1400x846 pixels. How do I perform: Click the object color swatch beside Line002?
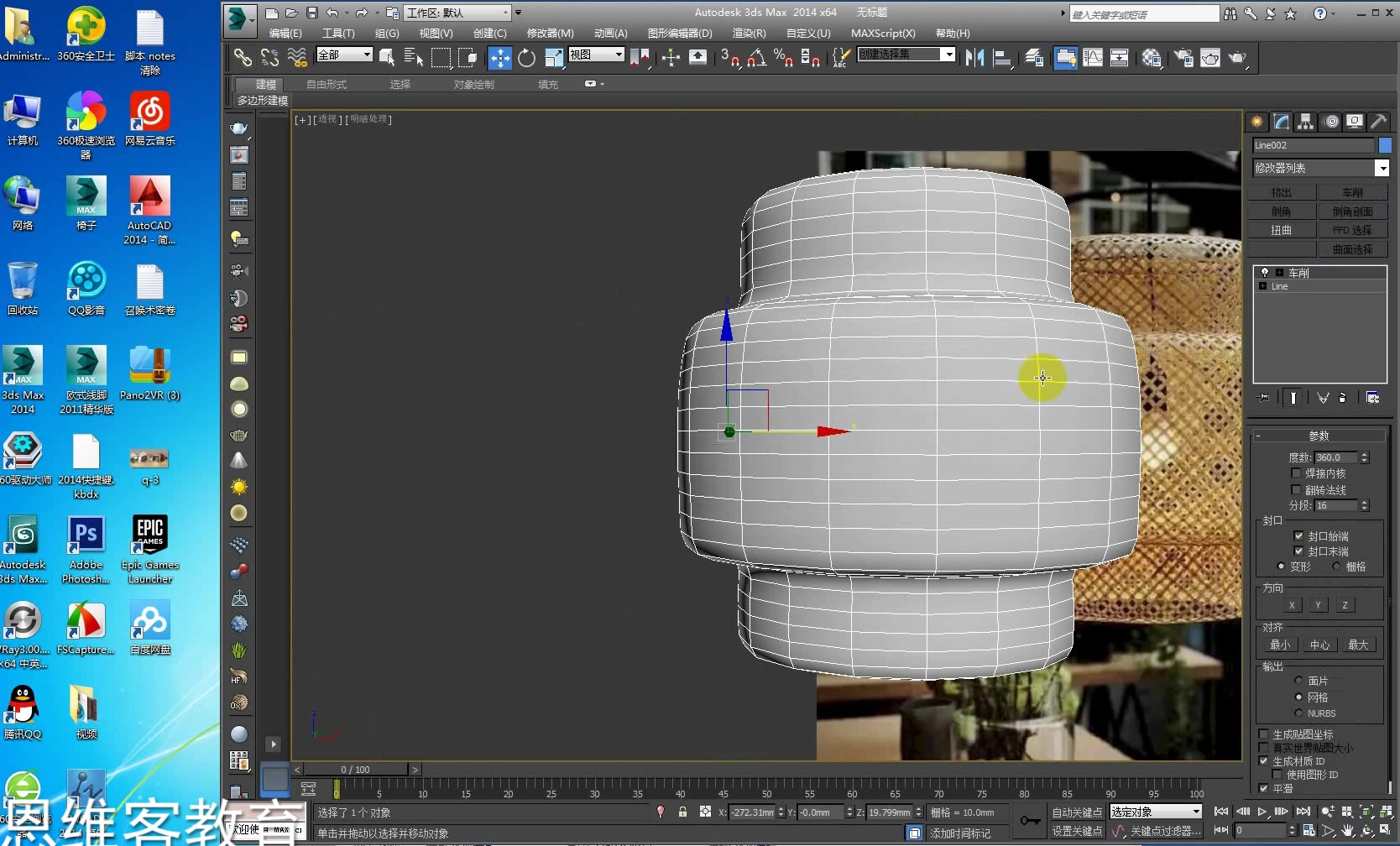[x=1385, y=144]
